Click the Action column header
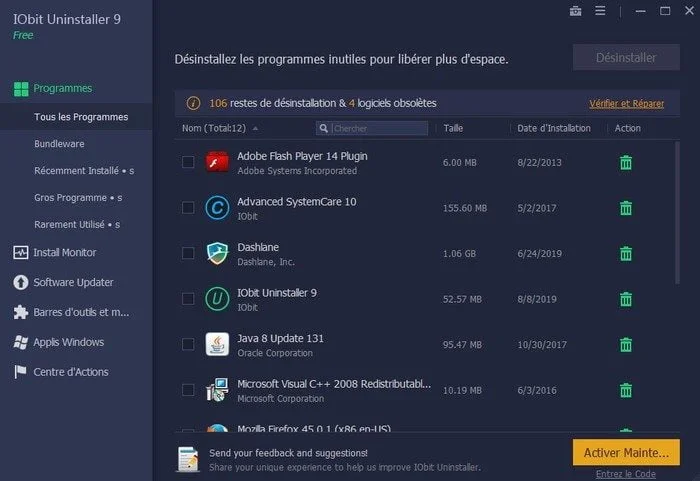Screen dimensions: 700x481 pos(627,129)
